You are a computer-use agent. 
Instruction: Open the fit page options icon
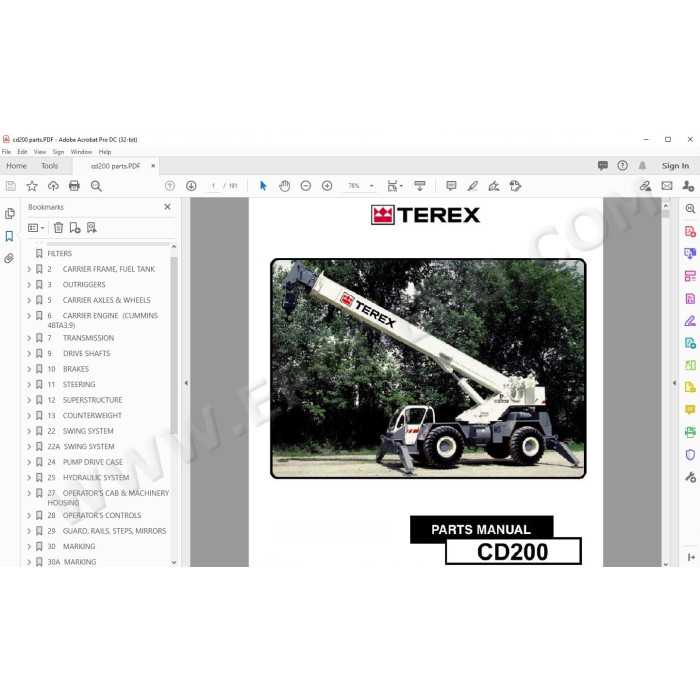tap(395, 186)
